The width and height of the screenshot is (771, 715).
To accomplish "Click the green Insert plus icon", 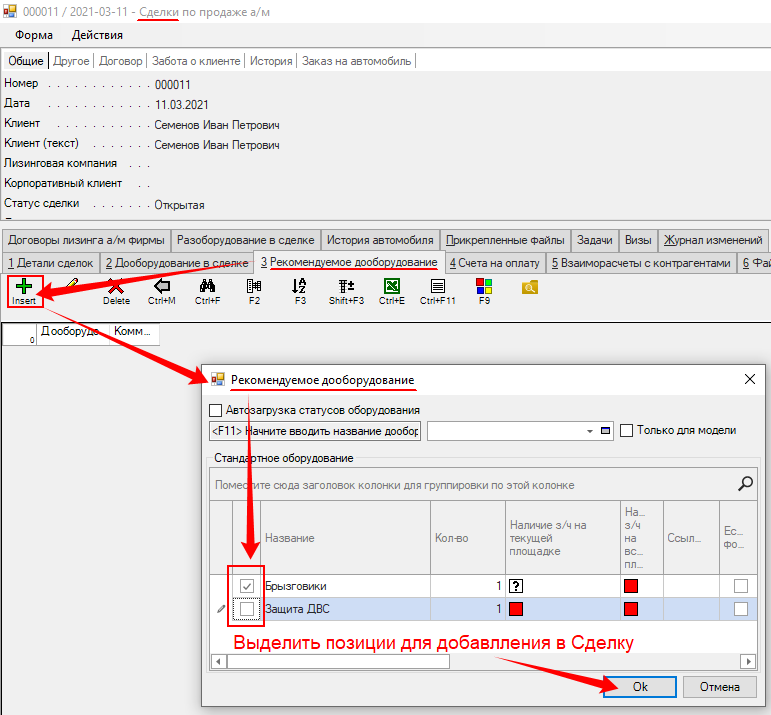I will (24, 288).
